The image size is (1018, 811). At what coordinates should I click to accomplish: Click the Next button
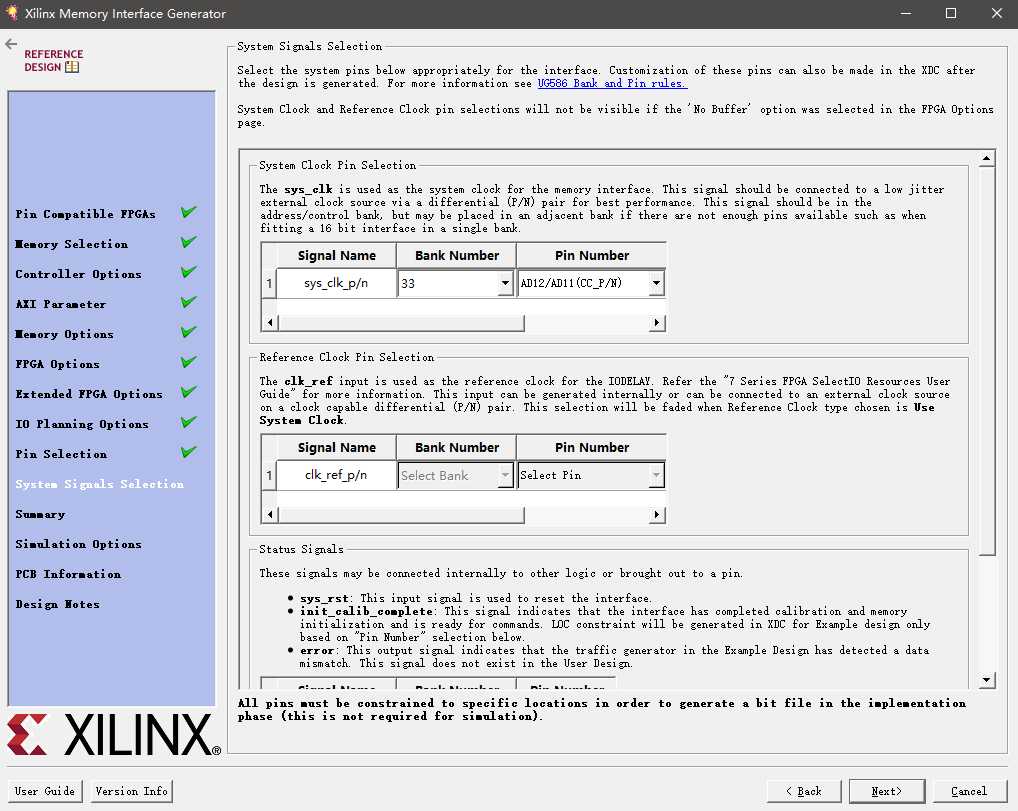click(887, 791)
